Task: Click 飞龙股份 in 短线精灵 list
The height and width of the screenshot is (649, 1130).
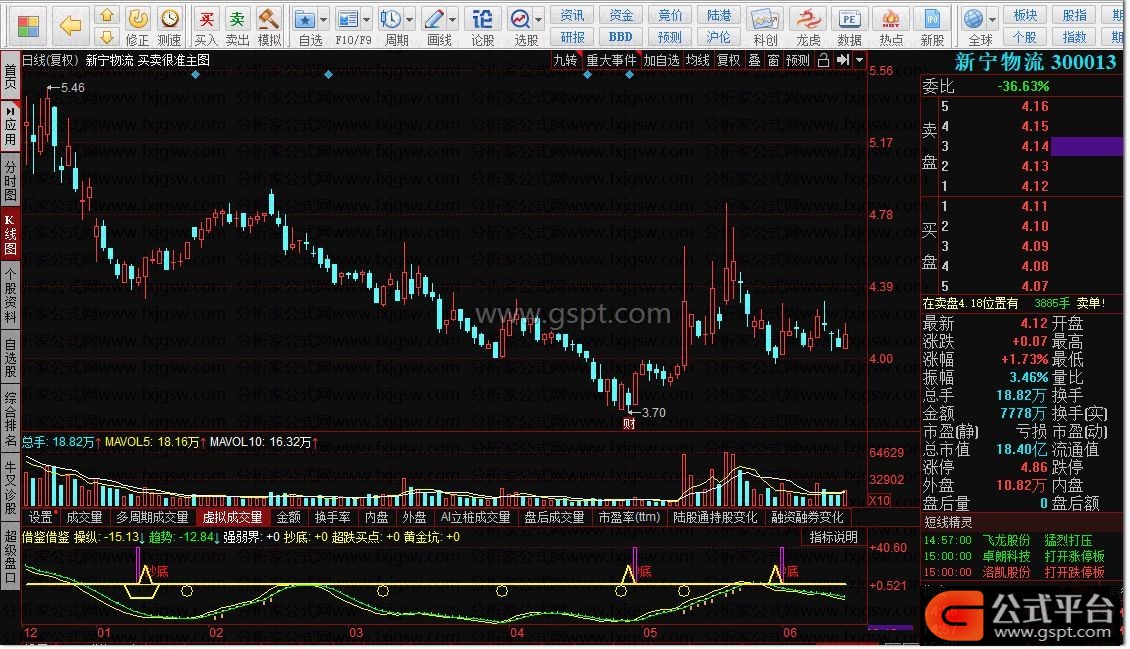Action: tap(1006, 540)
